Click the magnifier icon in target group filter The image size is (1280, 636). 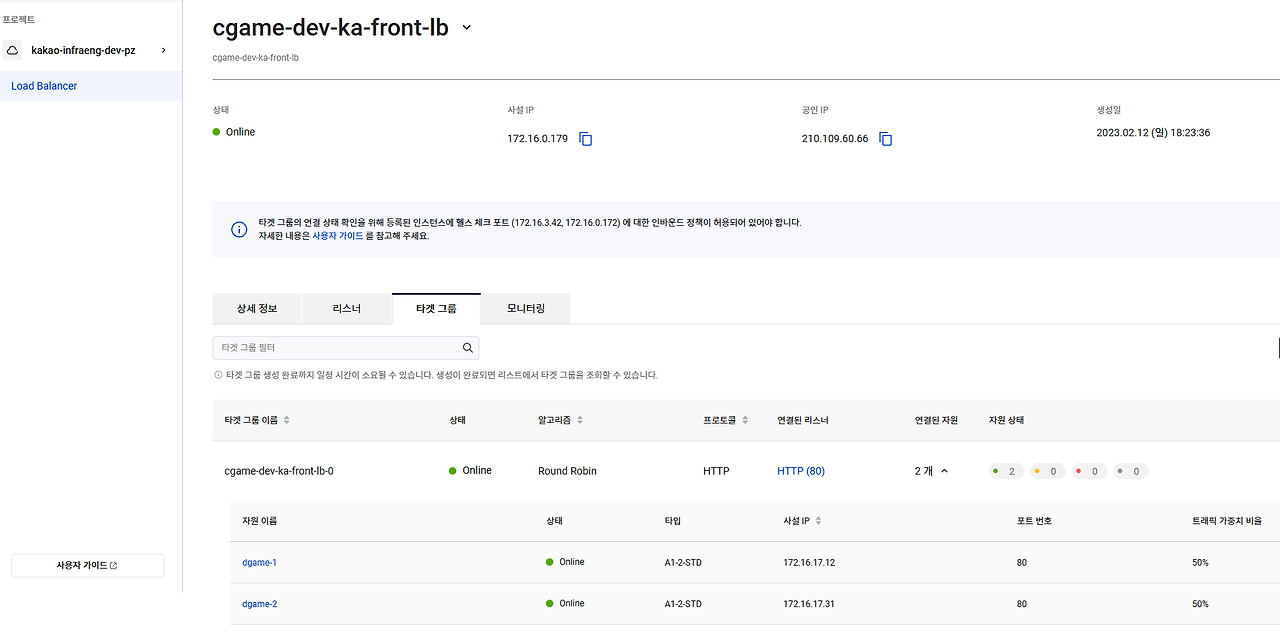click(467, 347)
